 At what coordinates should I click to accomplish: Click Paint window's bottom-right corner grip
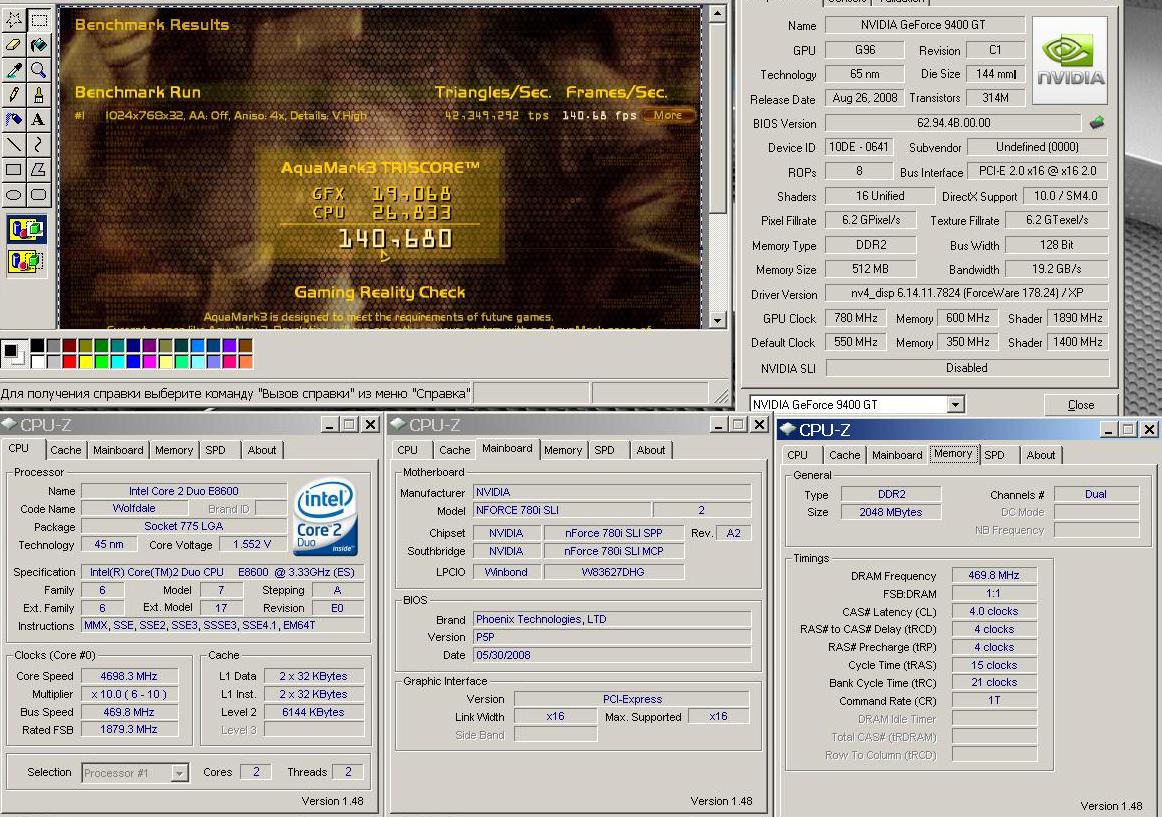tap(720, 395)
